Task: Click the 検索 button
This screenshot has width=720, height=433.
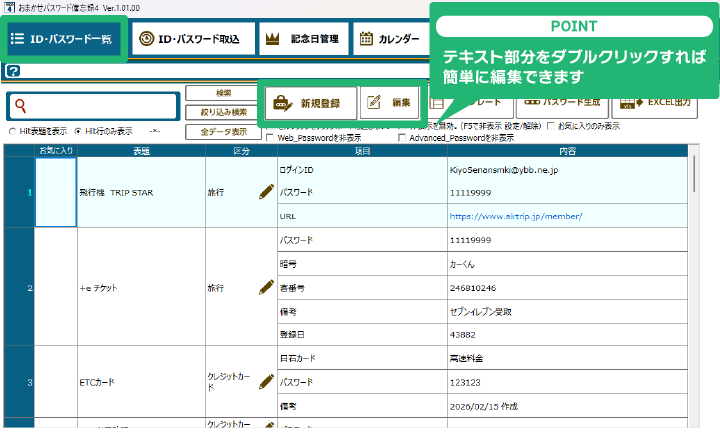Action: 223,93
